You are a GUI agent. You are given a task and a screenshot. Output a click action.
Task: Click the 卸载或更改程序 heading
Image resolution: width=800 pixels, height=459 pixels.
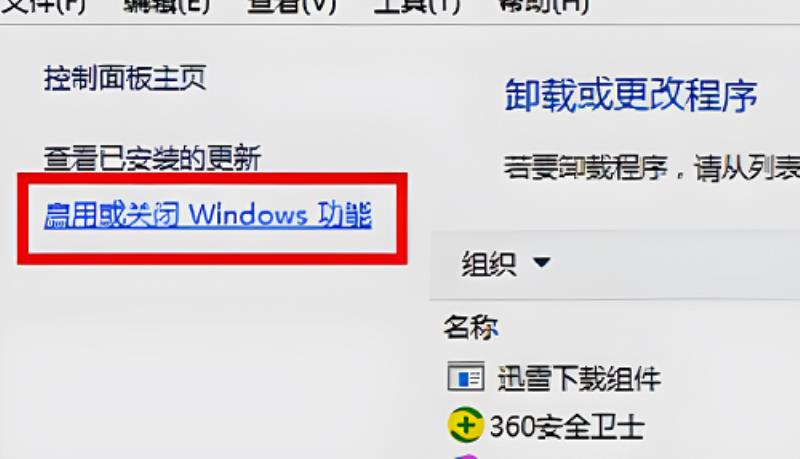pyautogui.click(x=631, y=95)
